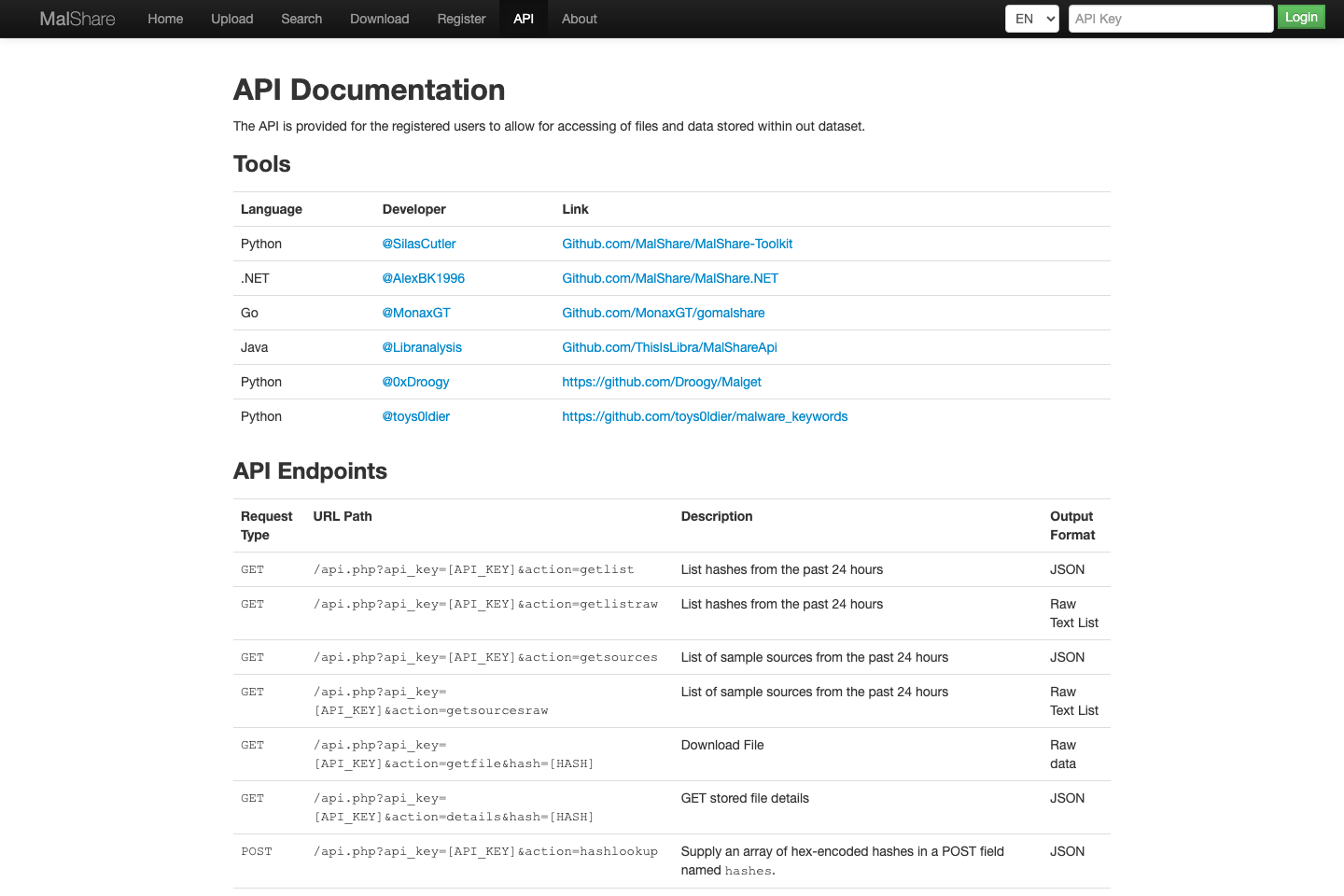
Task: Click in the API Key input field
Action: pos(1170,18)
